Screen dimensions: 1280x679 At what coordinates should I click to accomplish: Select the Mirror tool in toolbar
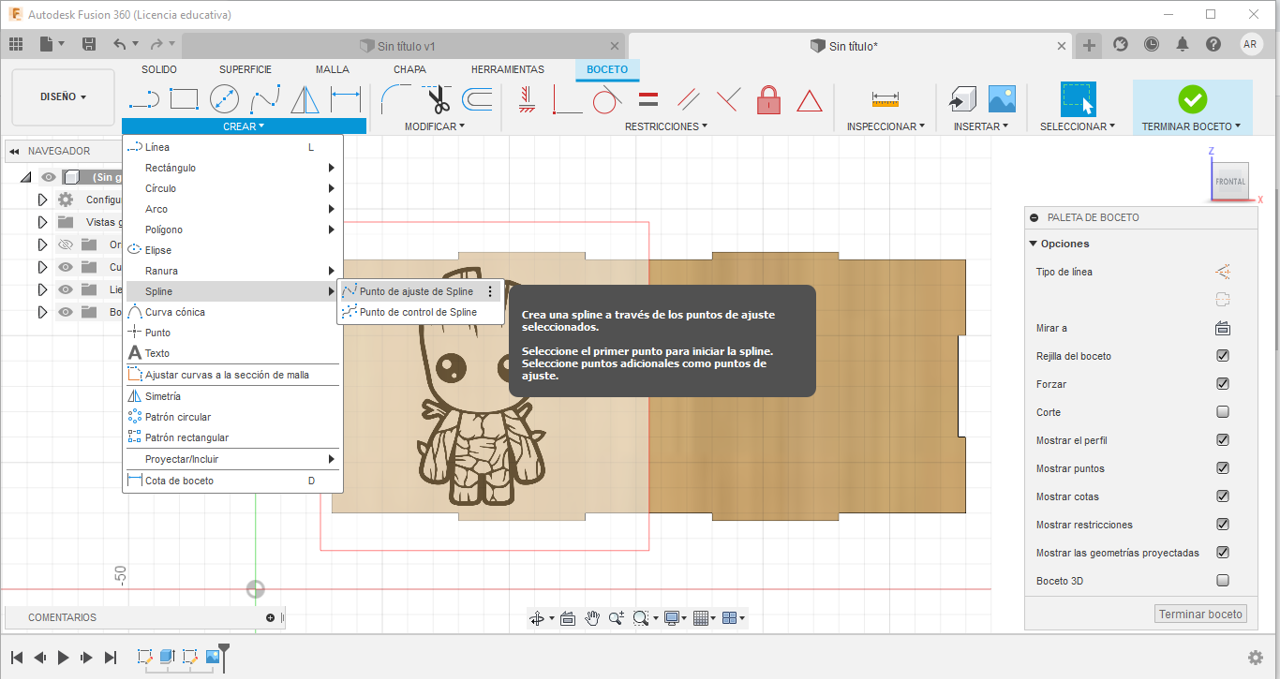click(x=305, y=100)
